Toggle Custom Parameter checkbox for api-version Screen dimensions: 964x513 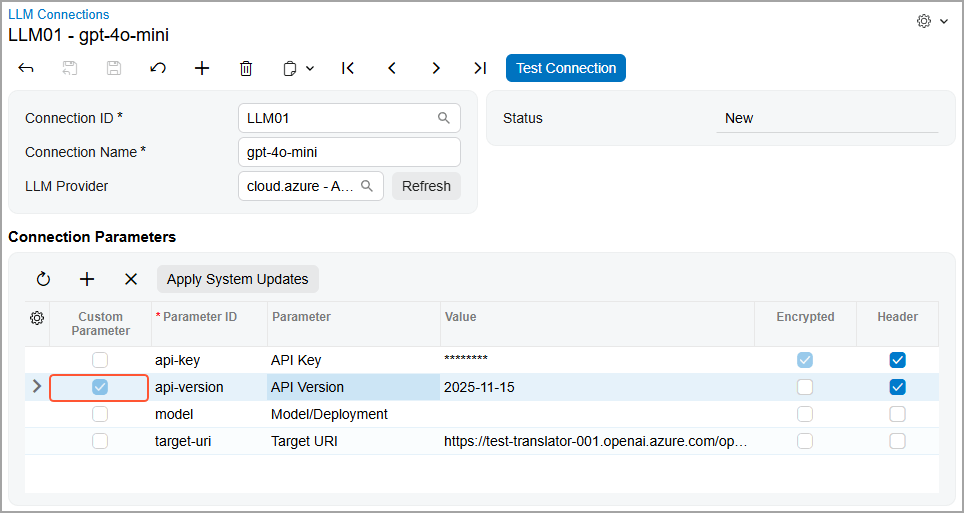[100, 387]
